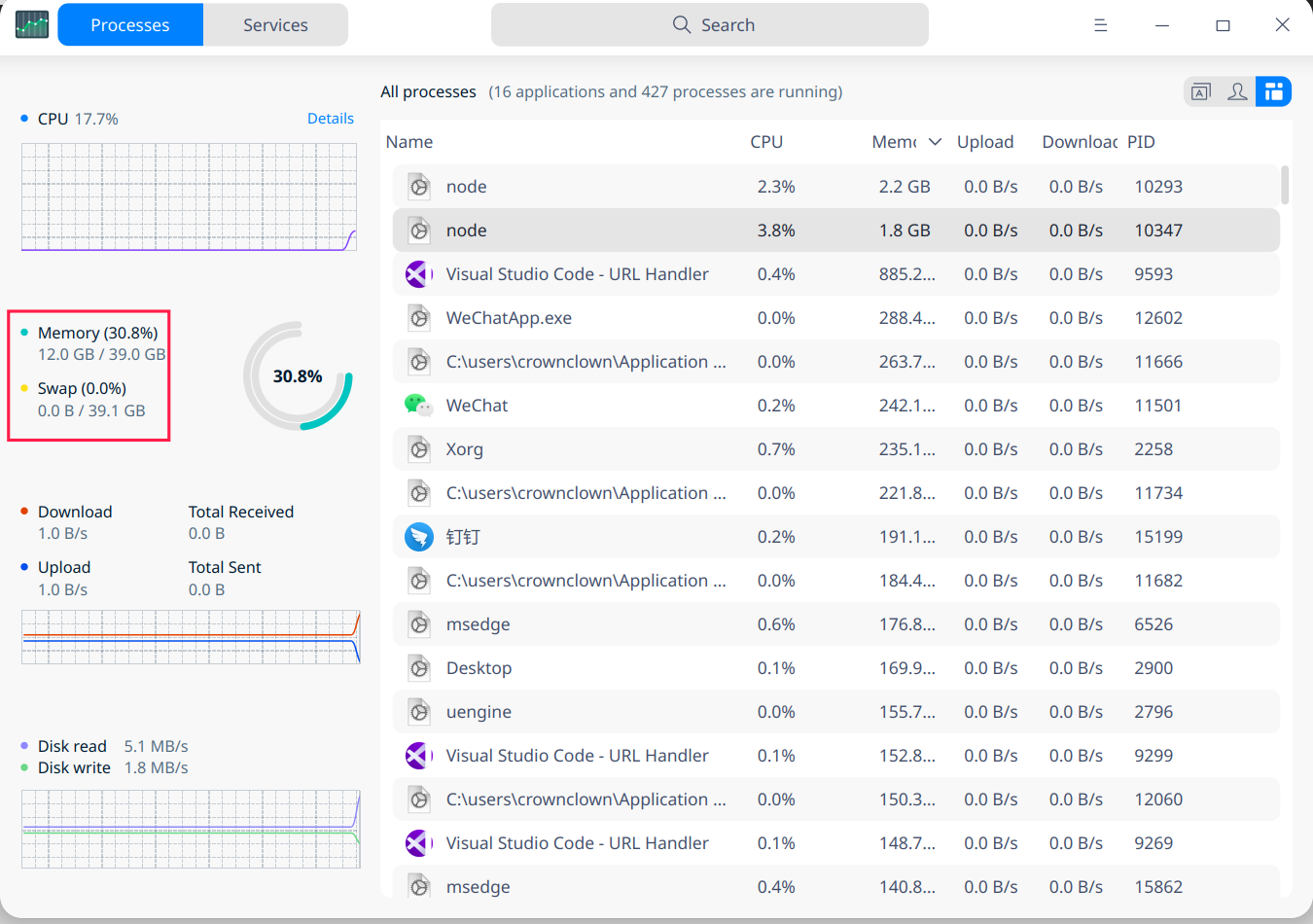Image resolution: width=1313 pixels, height=924 pixels.
Task: Show only my processes with user filter
Action: tap(1237, 91)
